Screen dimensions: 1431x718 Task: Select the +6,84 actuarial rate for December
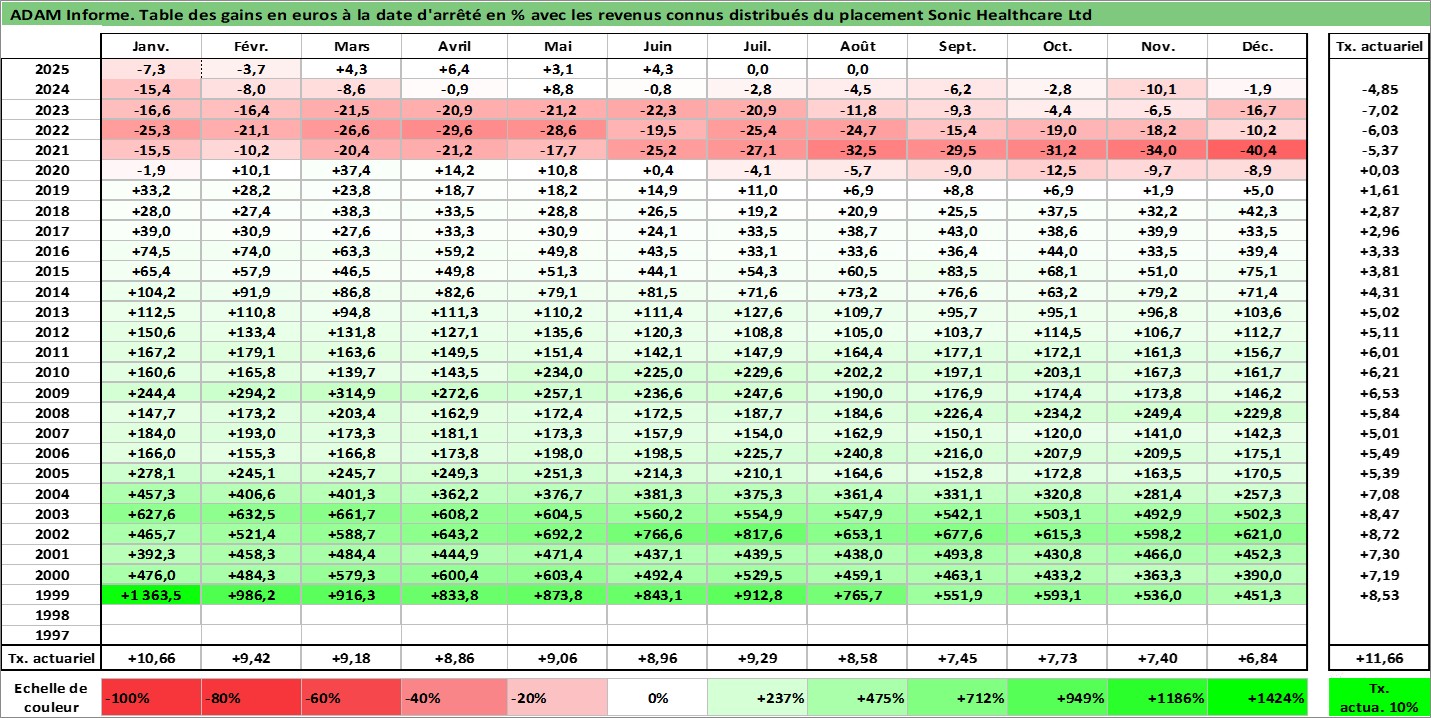(x=1258, y=658)
